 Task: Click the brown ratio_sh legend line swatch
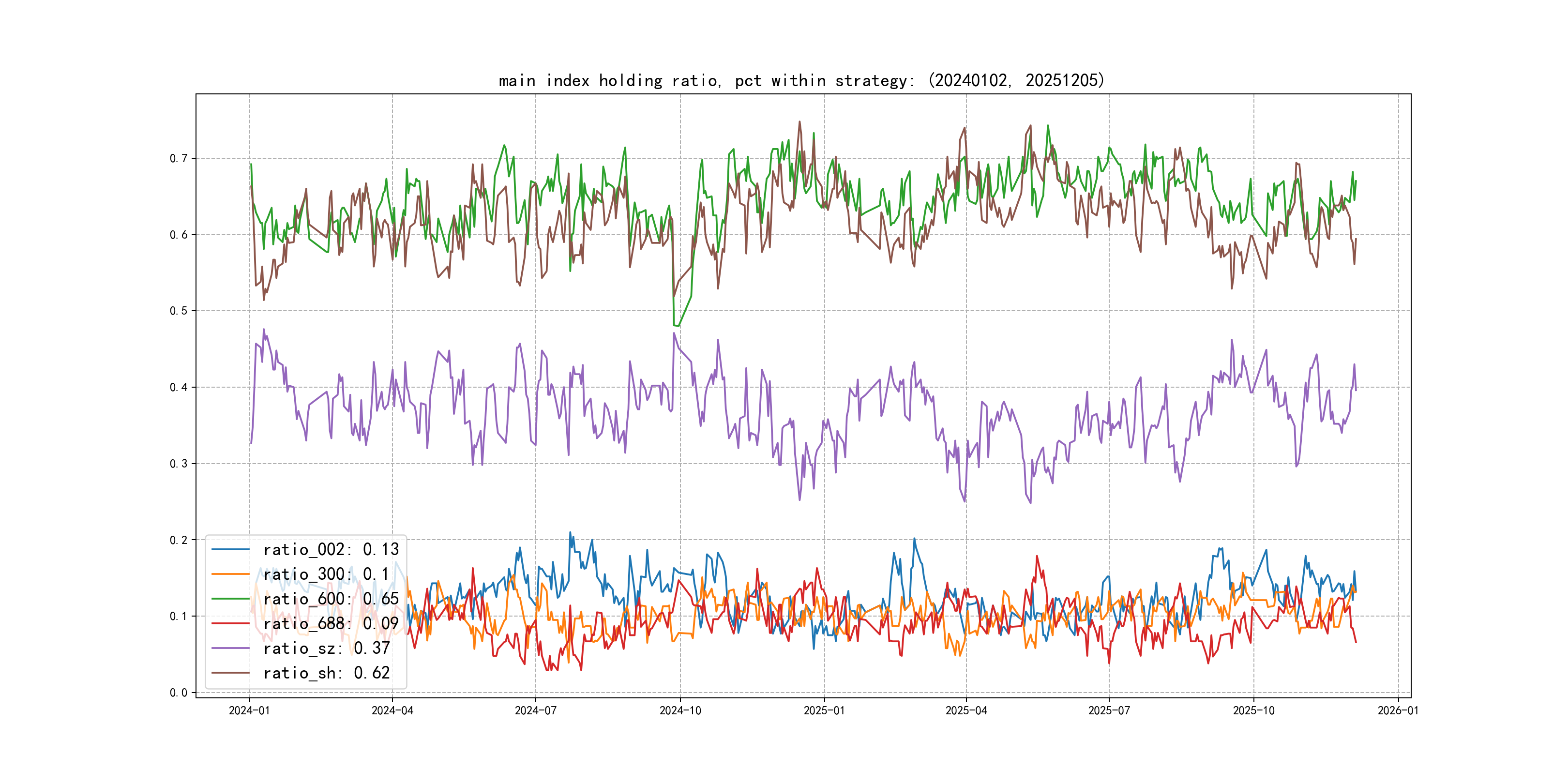coord(230,673)
